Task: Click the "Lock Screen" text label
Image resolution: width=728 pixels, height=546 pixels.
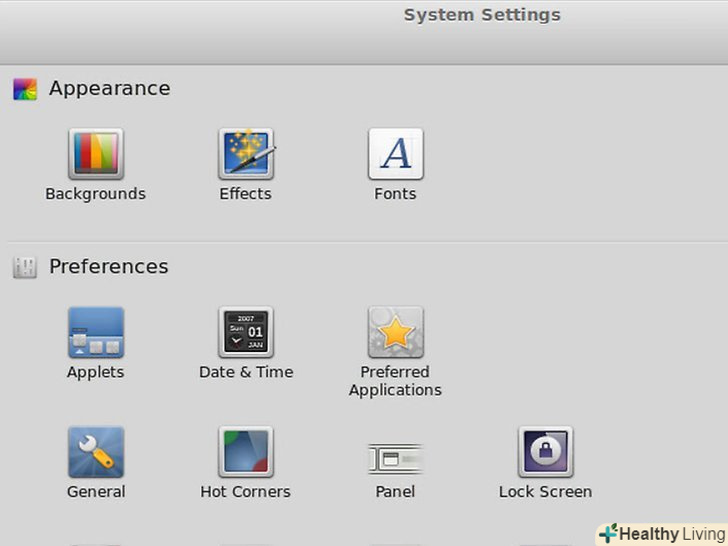Action: tap(545, 492)
